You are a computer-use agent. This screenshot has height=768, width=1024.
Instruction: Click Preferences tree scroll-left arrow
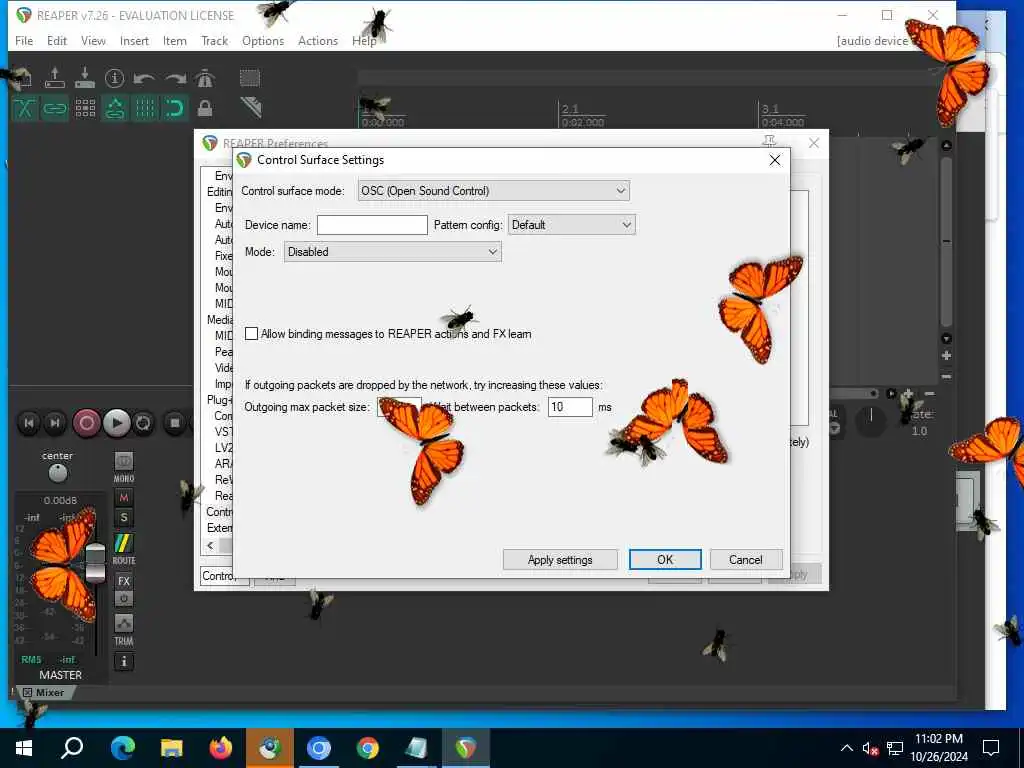(210, 545)
